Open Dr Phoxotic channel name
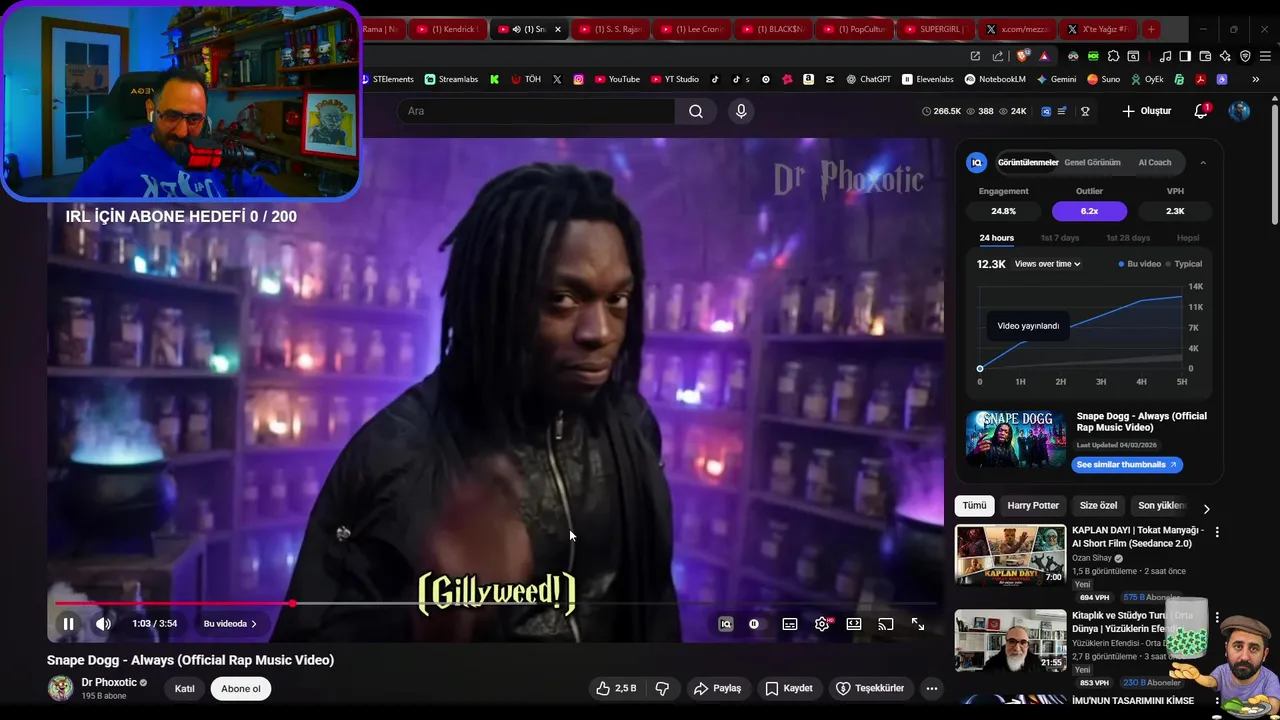The height and width of the screenshot is (720, 1280). 109,683
